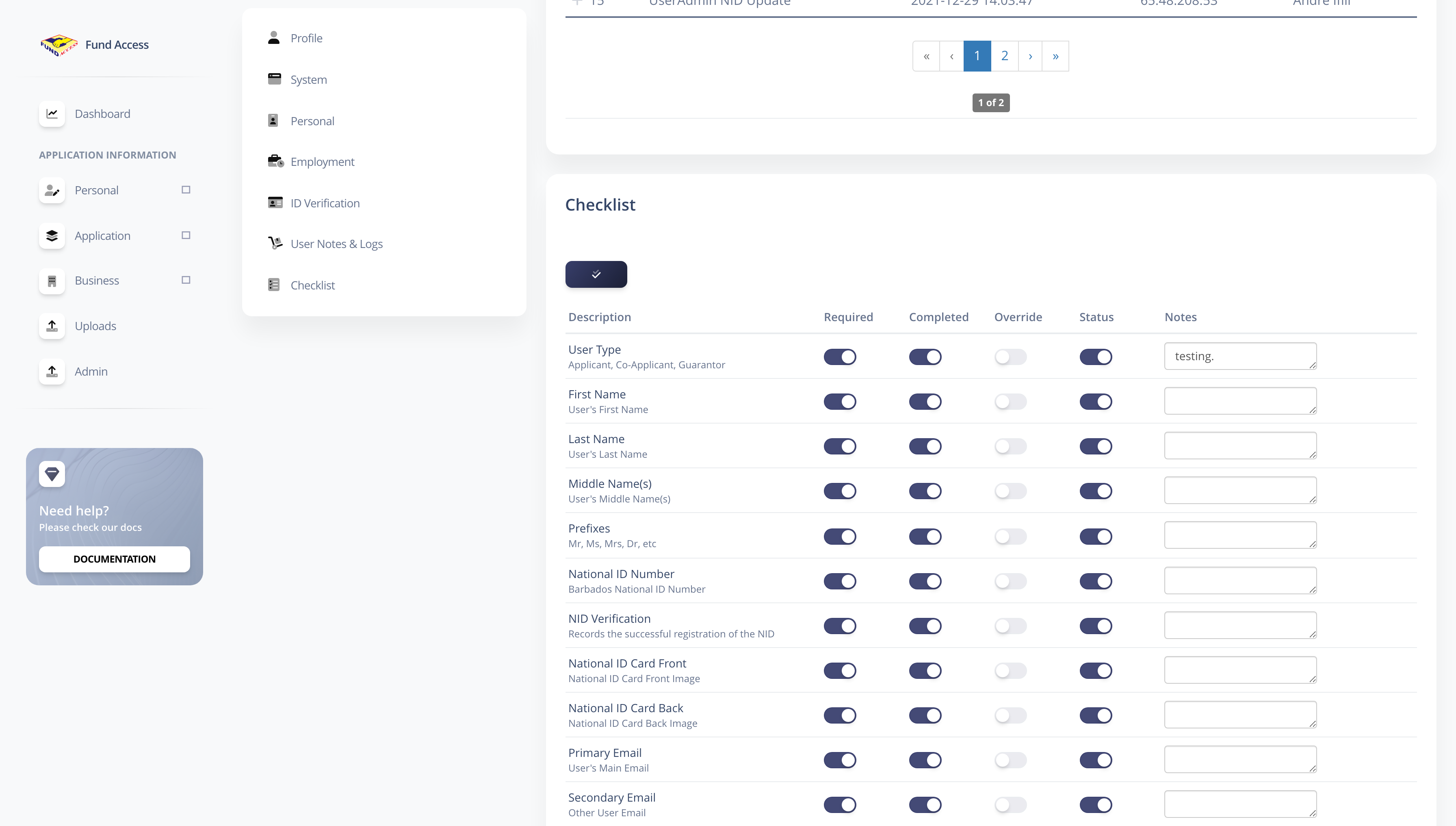Screen dimensions: 1456x826
Task: Open User Notes & Logs menu item
Action: click(336, 244)
